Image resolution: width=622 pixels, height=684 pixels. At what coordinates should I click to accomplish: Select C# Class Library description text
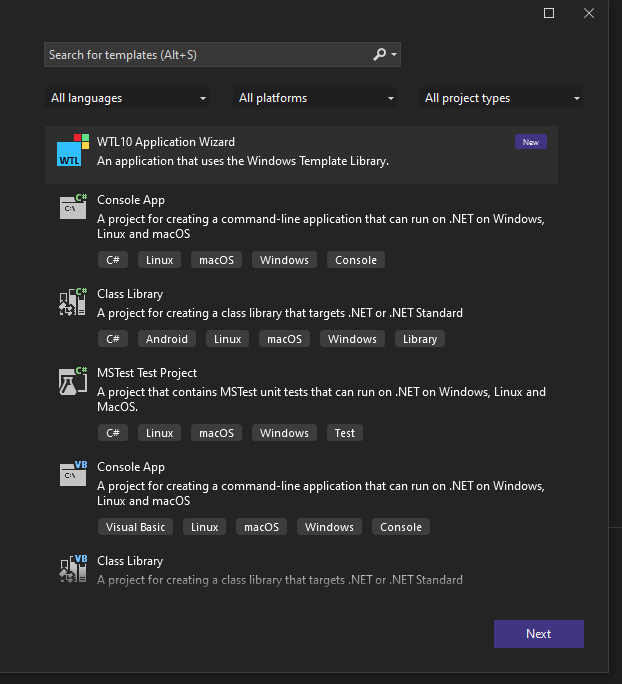pyautogui.click(x=280, y=313)
